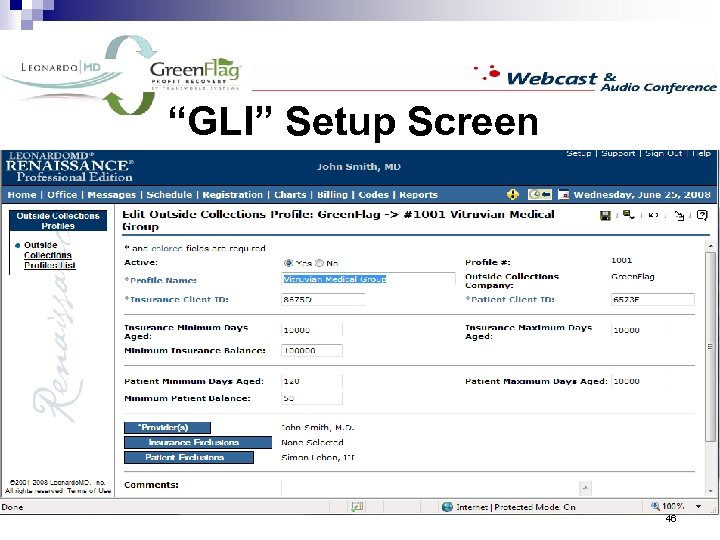720x540 pixels.
Task: Open the Billing menu
Action: (x=332, y=195)
